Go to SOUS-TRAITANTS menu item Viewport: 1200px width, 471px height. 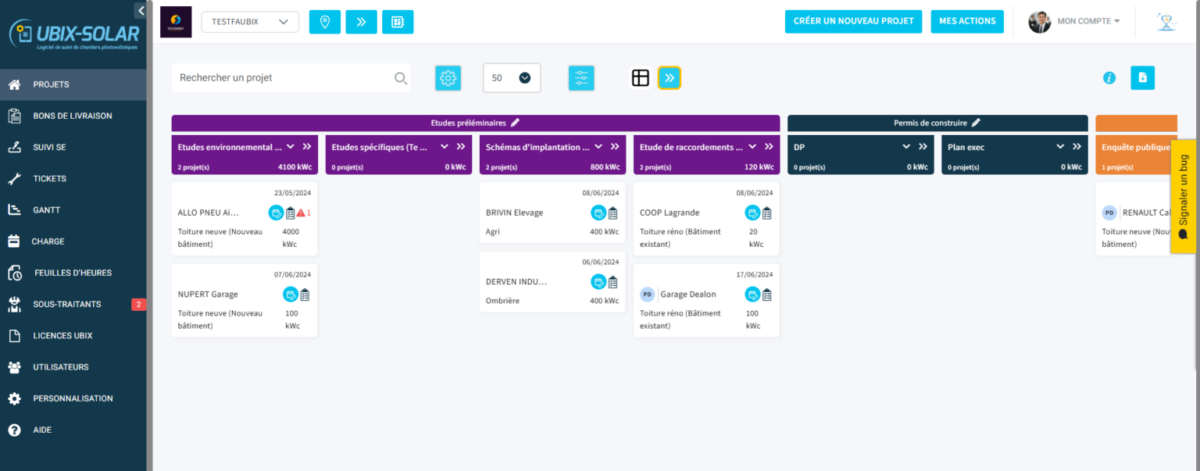coord(67,304)
